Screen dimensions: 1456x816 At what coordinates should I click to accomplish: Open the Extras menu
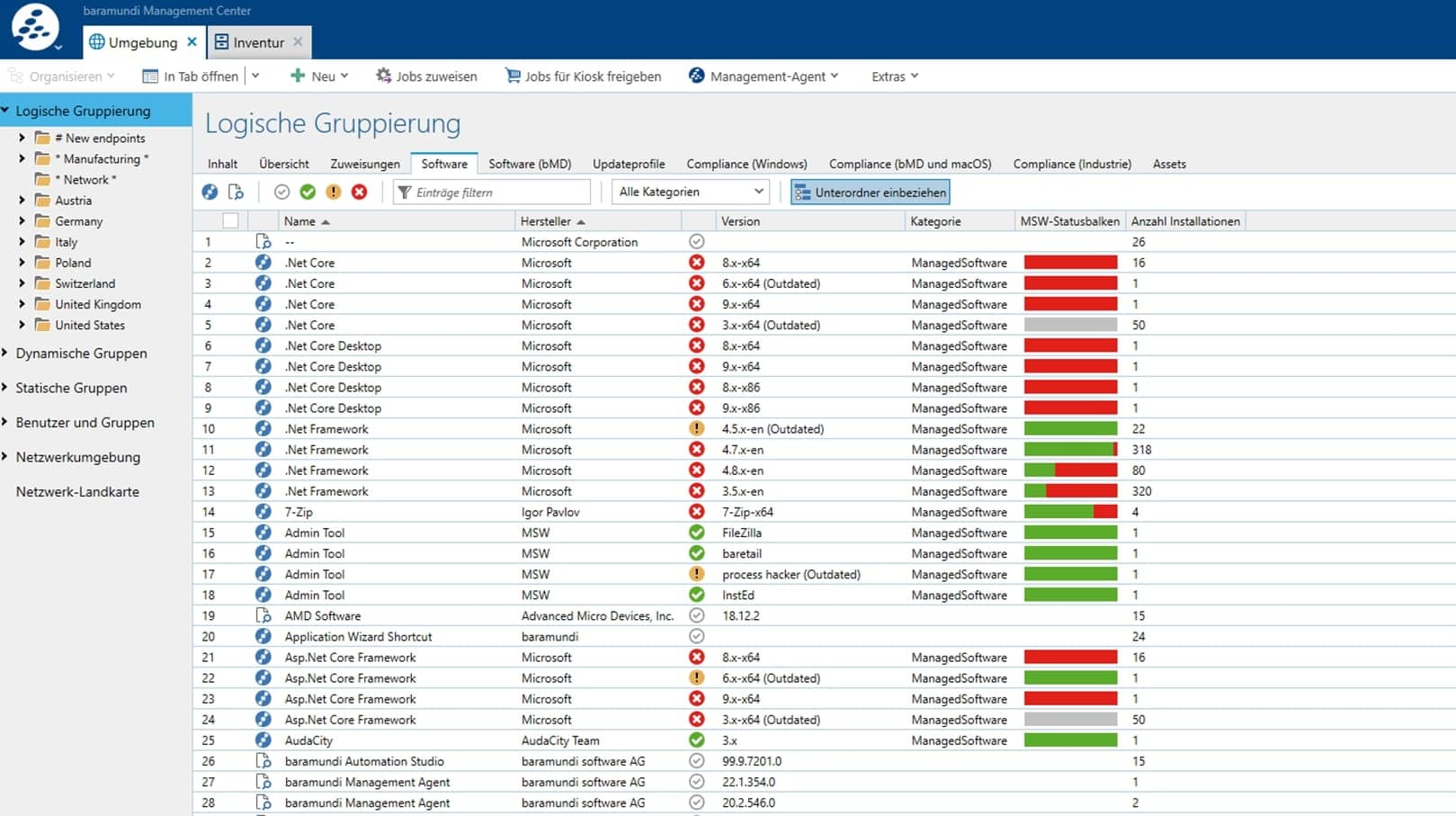[x=895, y=76]
